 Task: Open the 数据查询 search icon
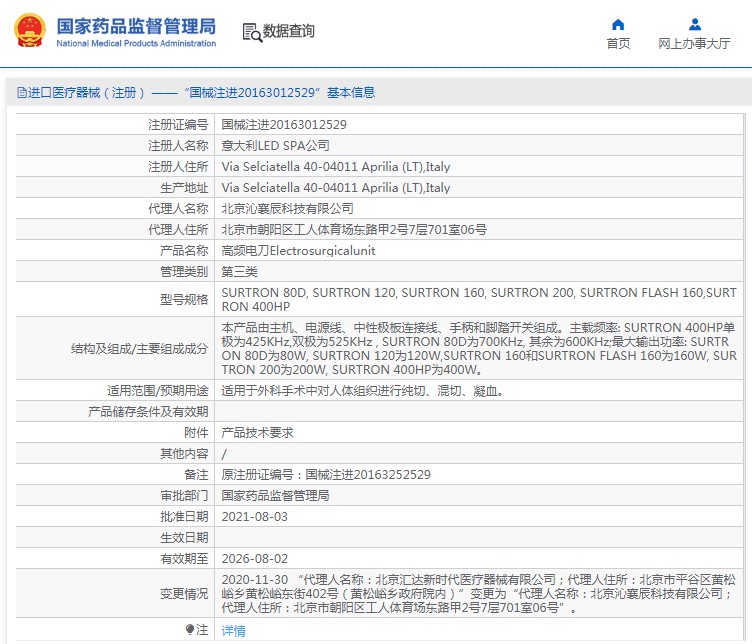[x=252, y=32]
